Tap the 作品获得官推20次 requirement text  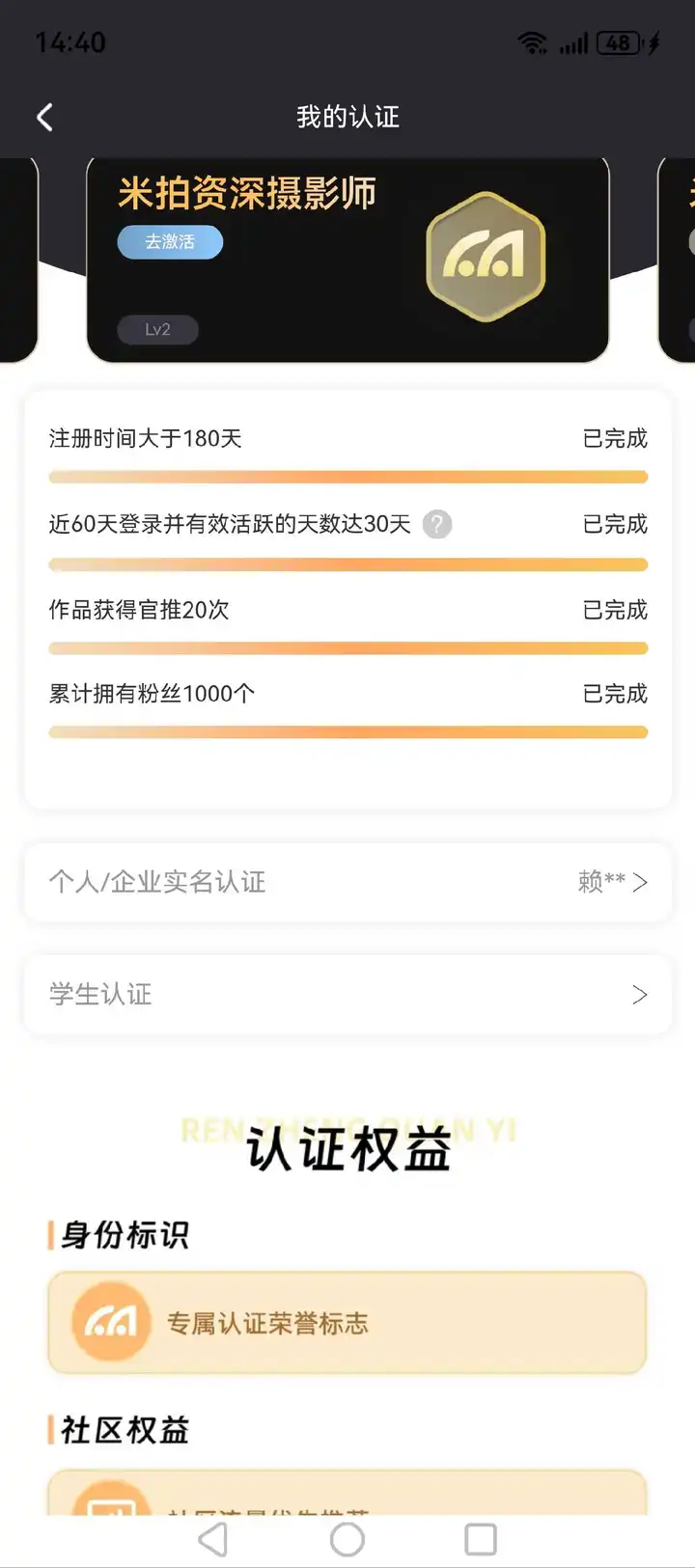(x=139, y=610)
